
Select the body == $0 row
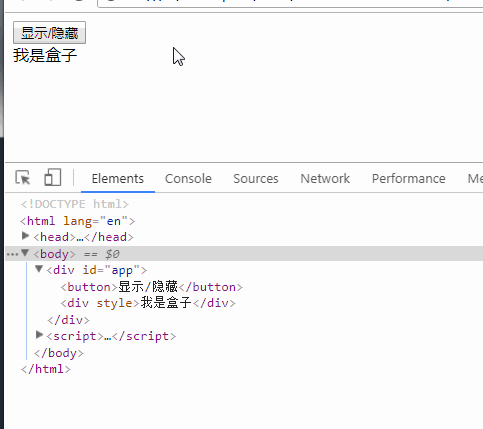(244, 254)
